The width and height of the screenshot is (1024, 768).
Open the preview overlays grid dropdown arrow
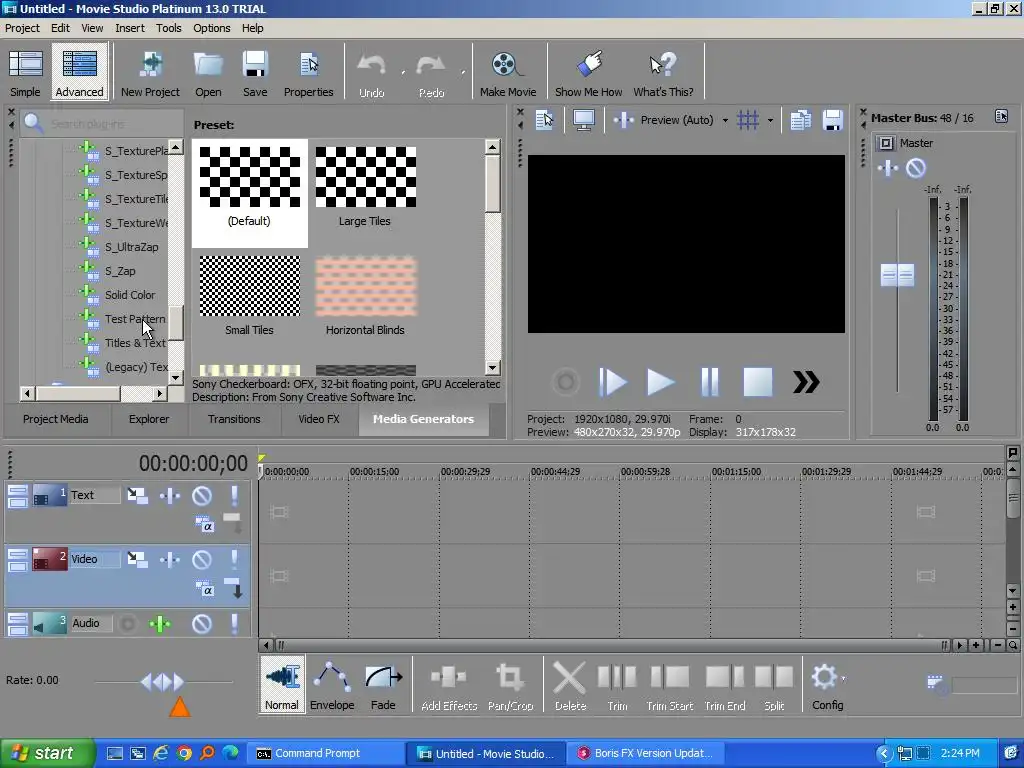point(770,120)
